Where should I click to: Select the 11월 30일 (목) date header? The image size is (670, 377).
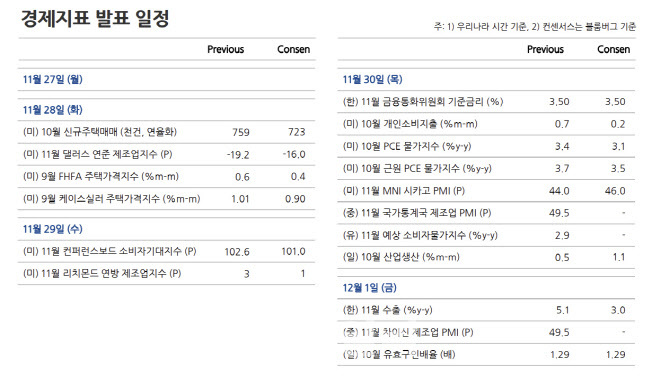[372, 79]
